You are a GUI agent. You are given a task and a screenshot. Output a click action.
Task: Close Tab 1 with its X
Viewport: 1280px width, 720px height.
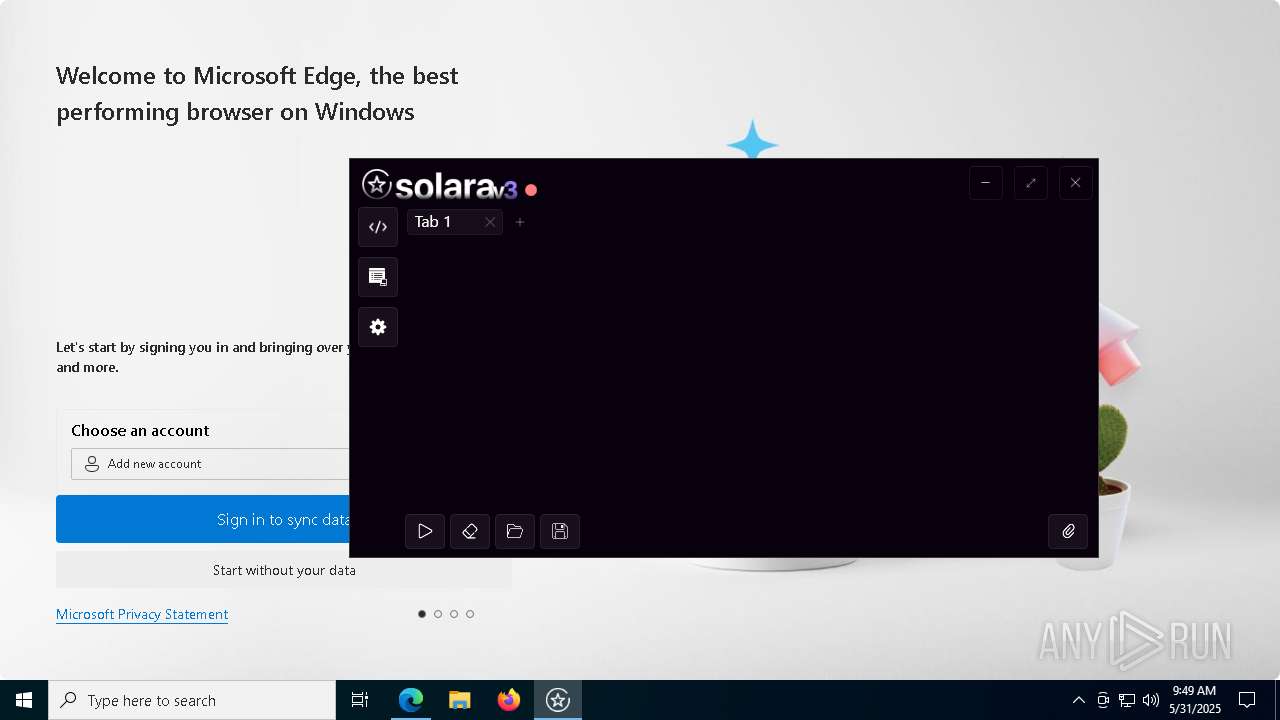(490, 222)
